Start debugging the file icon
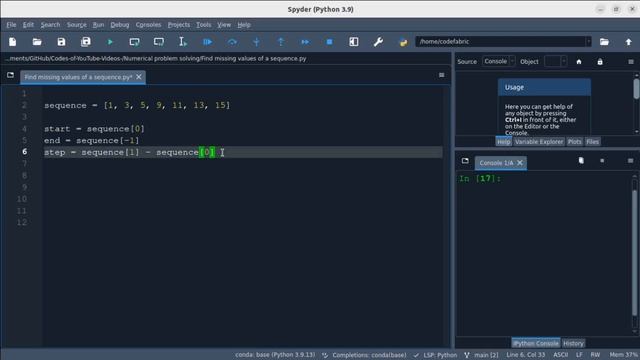 point(207,42)
